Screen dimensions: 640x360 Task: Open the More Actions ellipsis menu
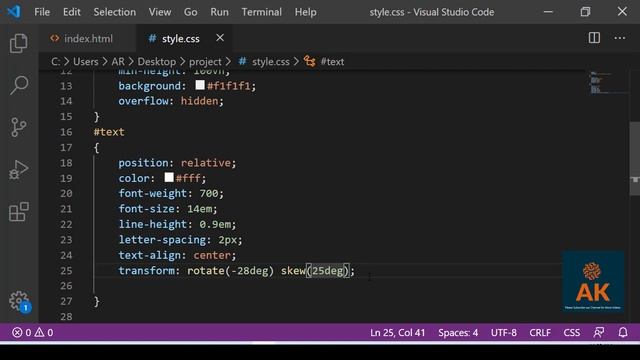click(620, 38)
